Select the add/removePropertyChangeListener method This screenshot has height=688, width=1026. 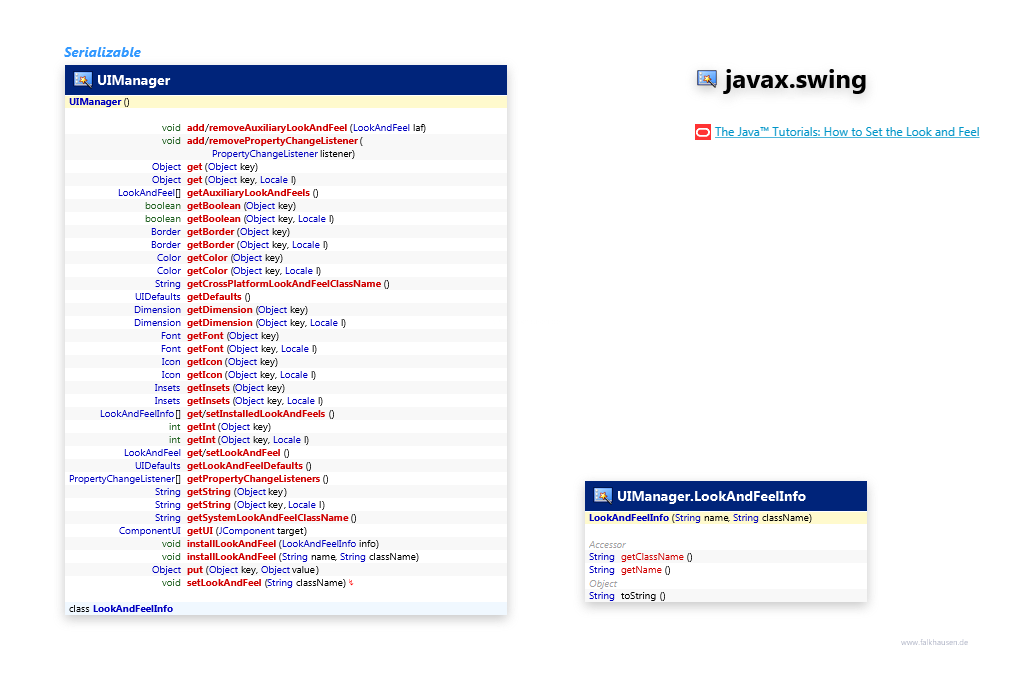272,141
